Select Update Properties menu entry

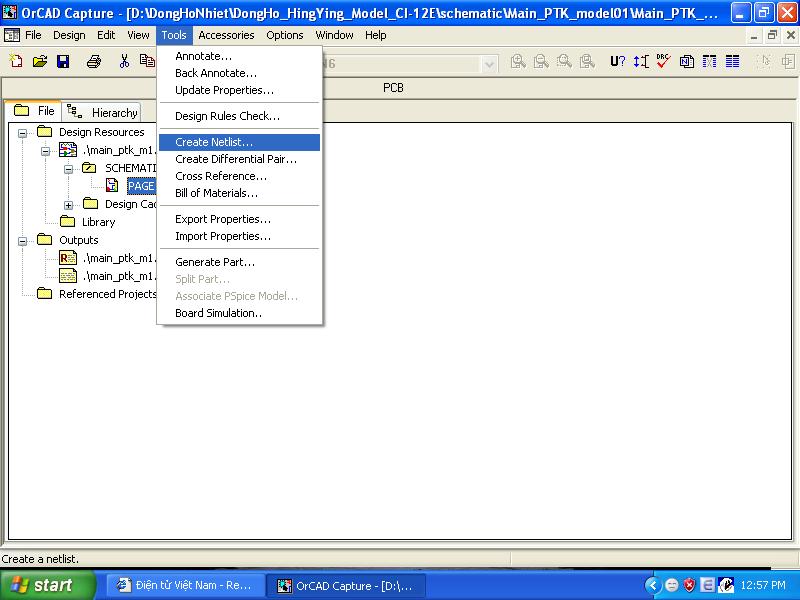(x=239, y=90)
